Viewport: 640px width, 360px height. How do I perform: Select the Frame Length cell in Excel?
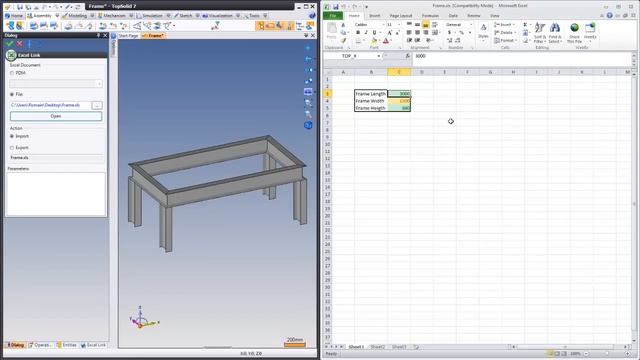point(371,94)
